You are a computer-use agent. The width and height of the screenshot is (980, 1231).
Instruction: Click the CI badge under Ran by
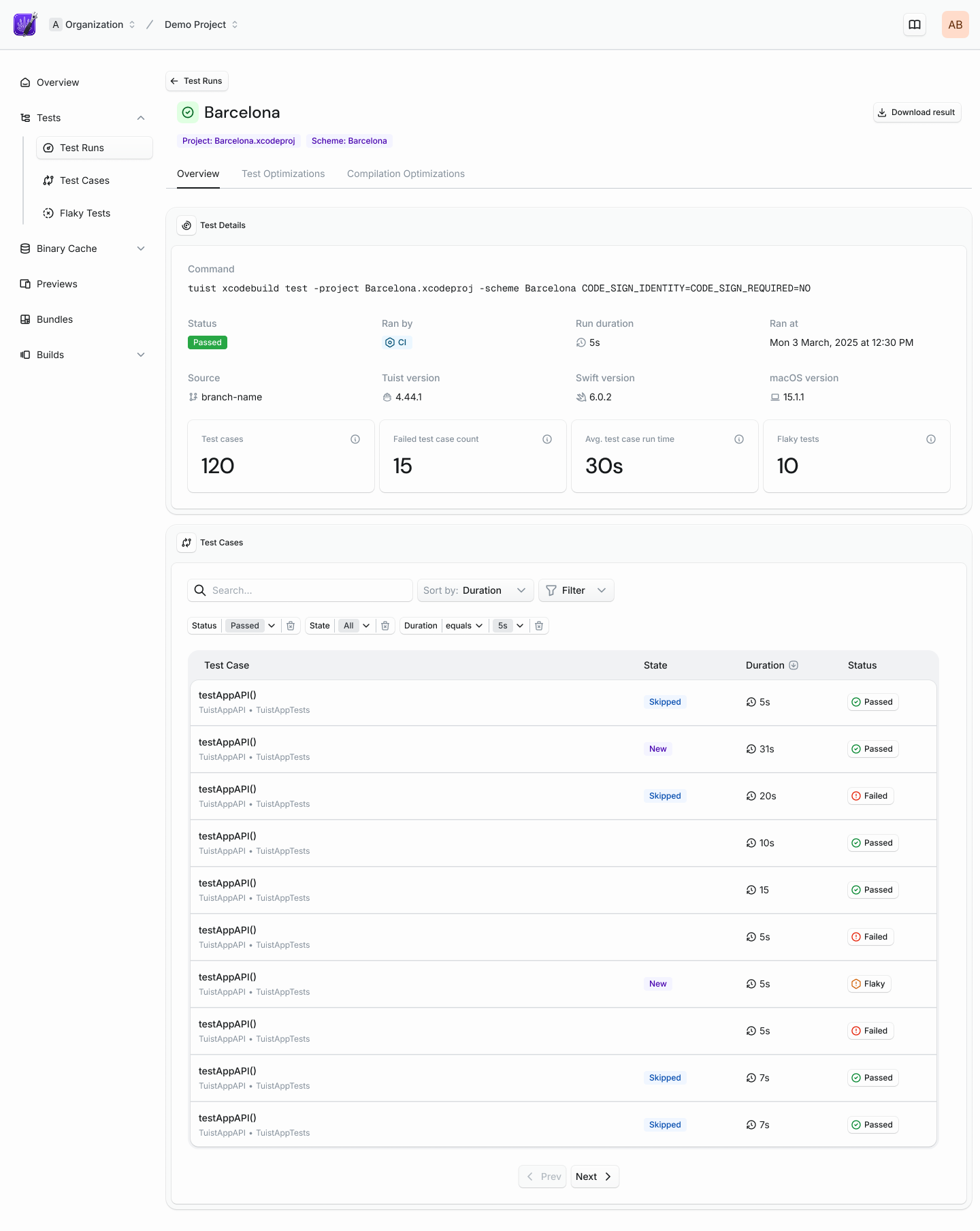coord(397,342)
